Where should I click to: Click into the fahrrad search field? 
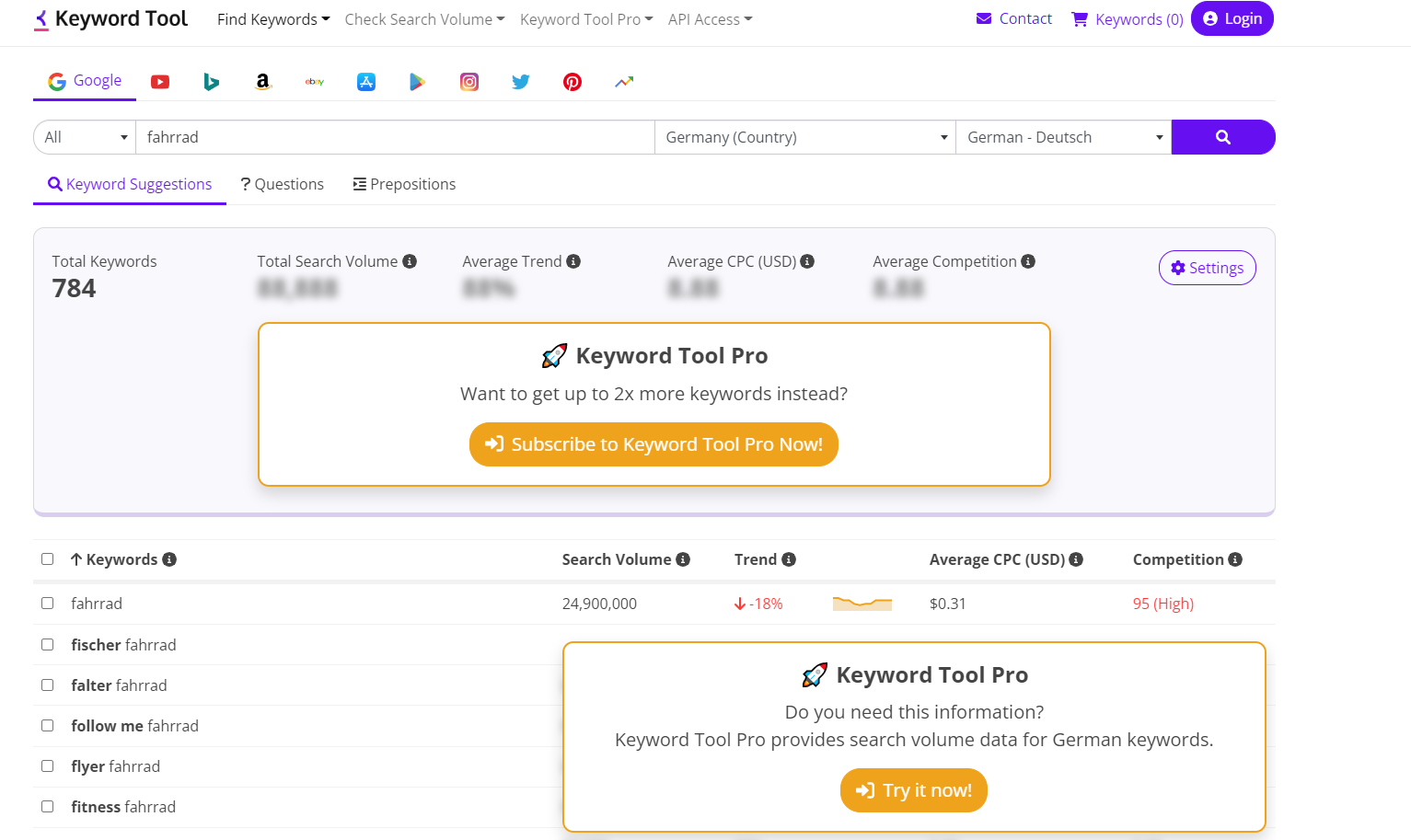point(395,137)
